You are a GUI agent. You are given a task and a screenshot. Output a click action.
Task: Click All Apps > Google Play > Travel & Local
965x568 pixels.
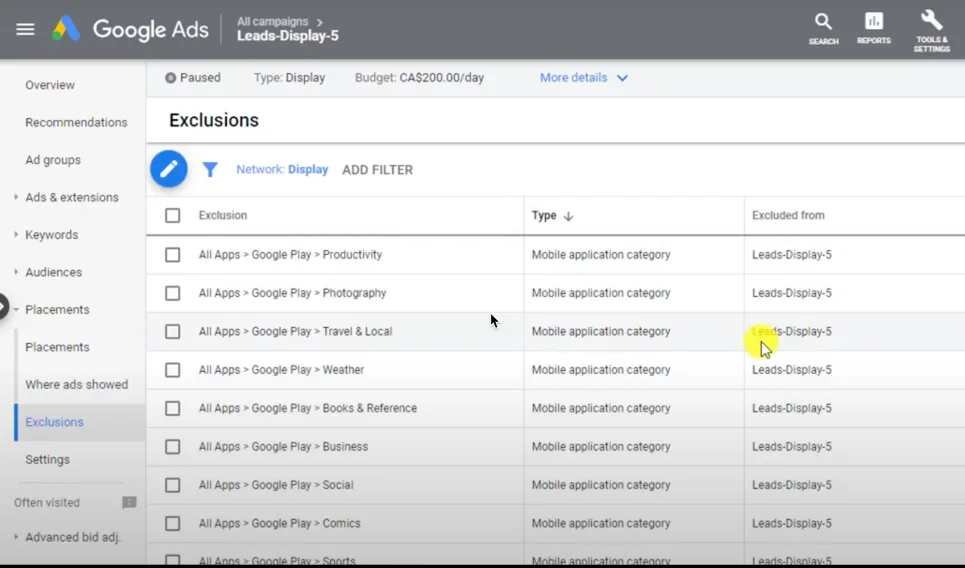(x=295, y=332)
